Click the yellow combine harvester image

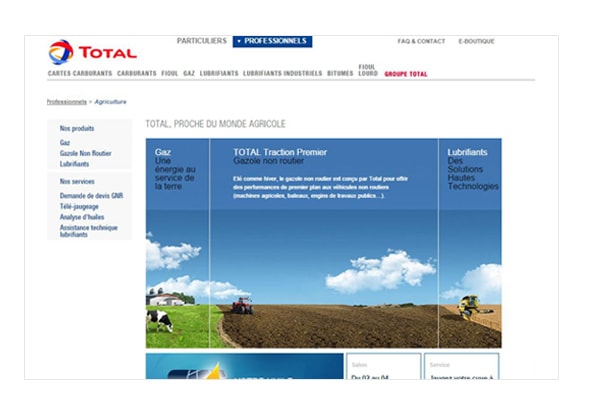[474, 306]
